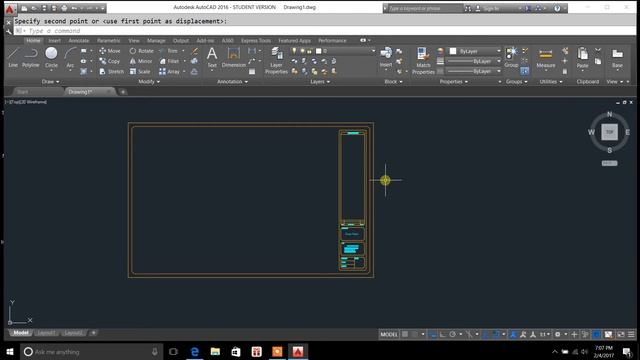
Task: Open the Insert ribbon tab
Action: 54,40
